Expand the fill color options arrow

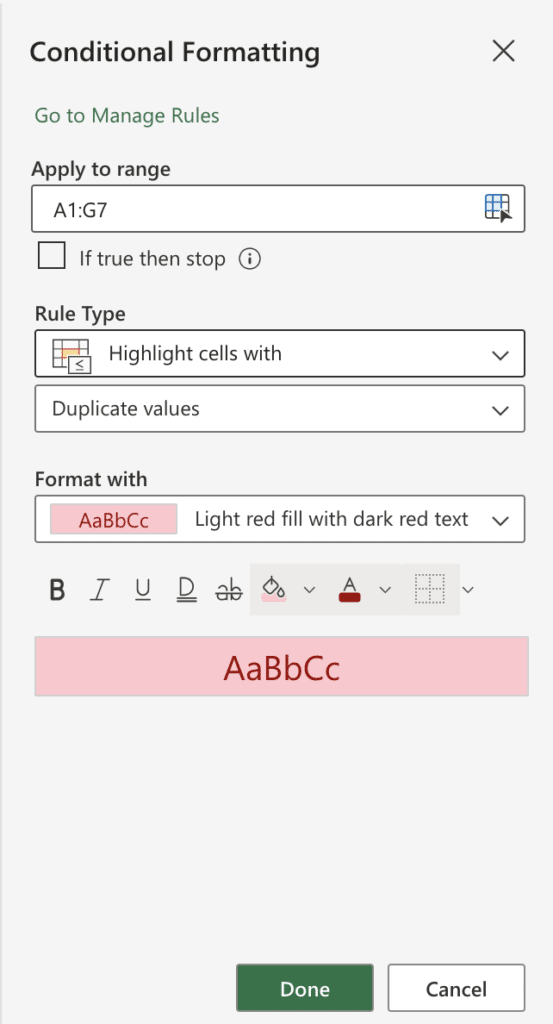point(309,590)
